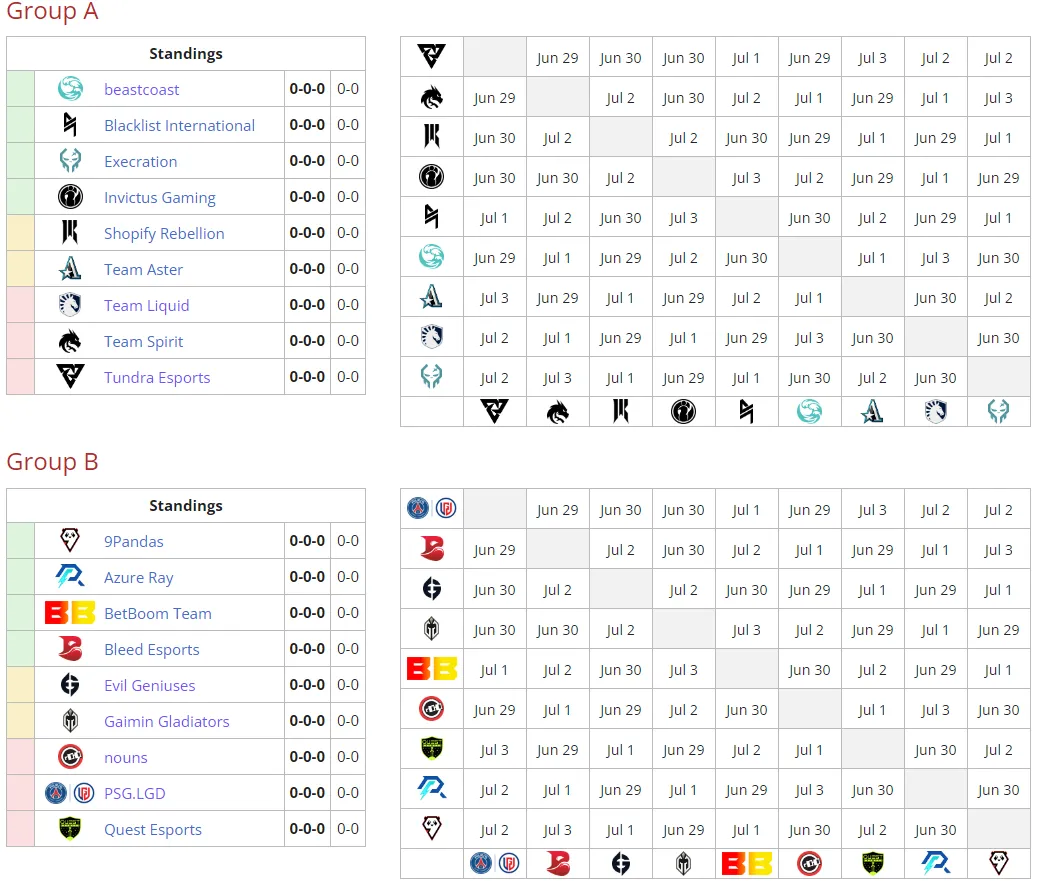Click beastcoast's 0-0-0 series record
1049x881 pixels.
coord(307,89)
